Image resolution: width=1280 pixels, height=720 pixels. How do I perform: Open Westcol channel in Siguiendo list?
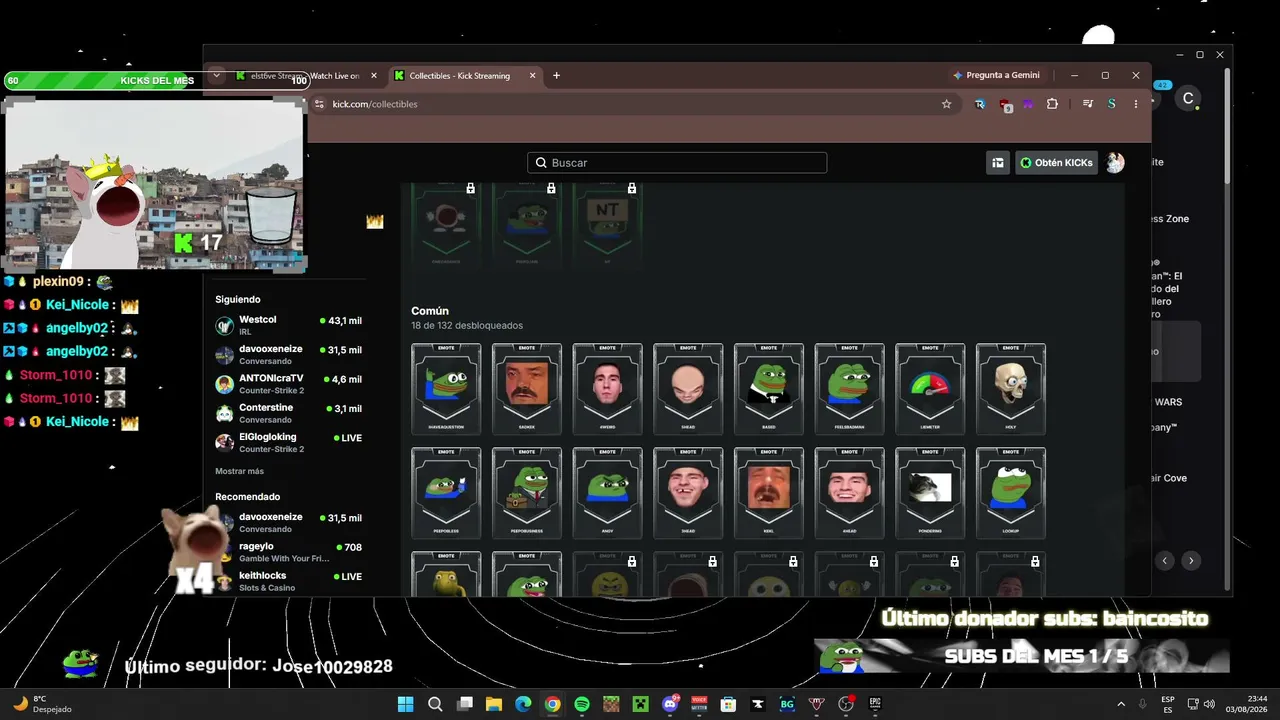(289, 325)
